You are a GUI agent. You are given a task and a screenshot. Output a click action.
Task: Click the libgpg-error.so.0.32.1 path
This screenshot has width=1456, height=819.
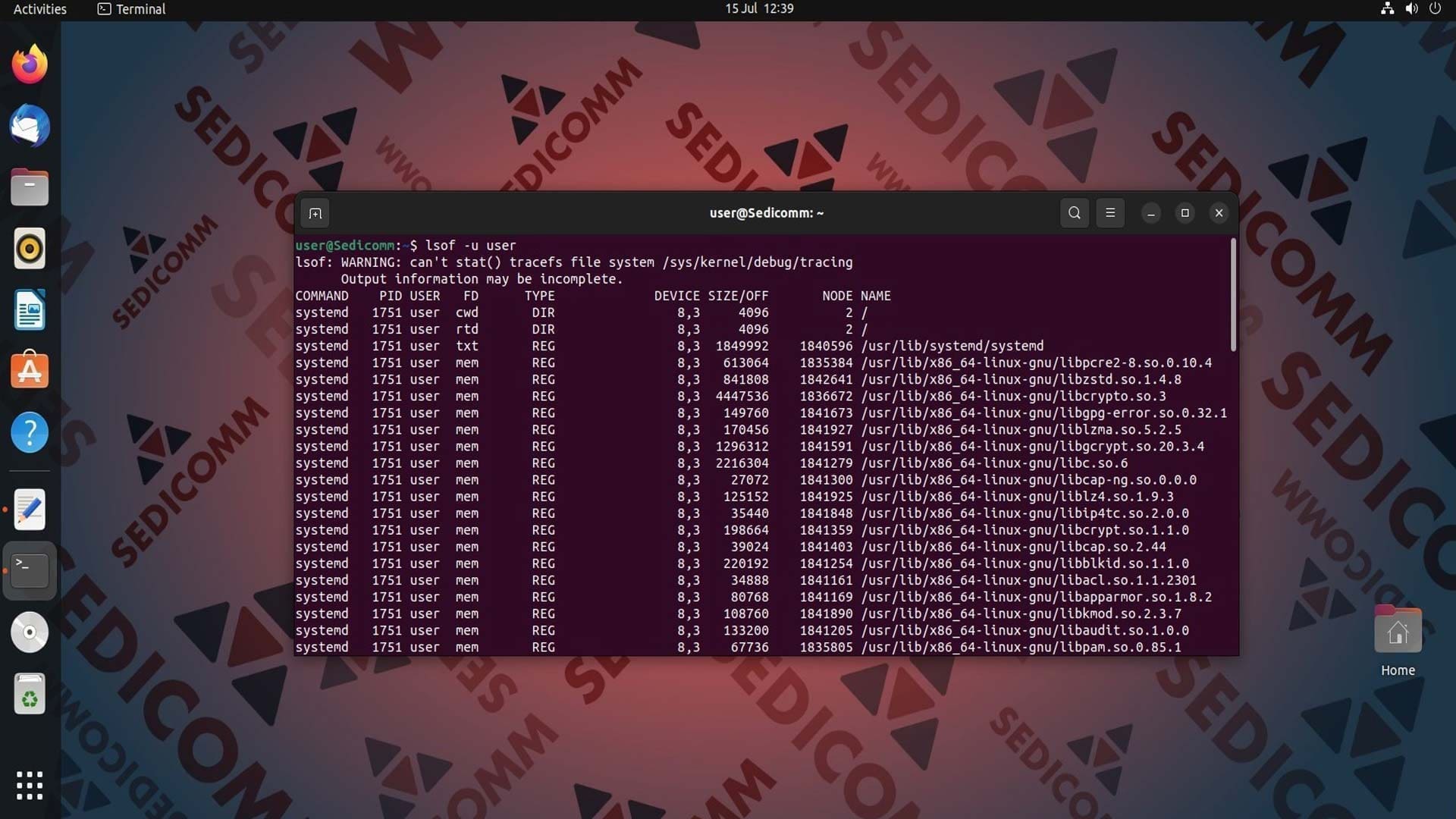1044,413
